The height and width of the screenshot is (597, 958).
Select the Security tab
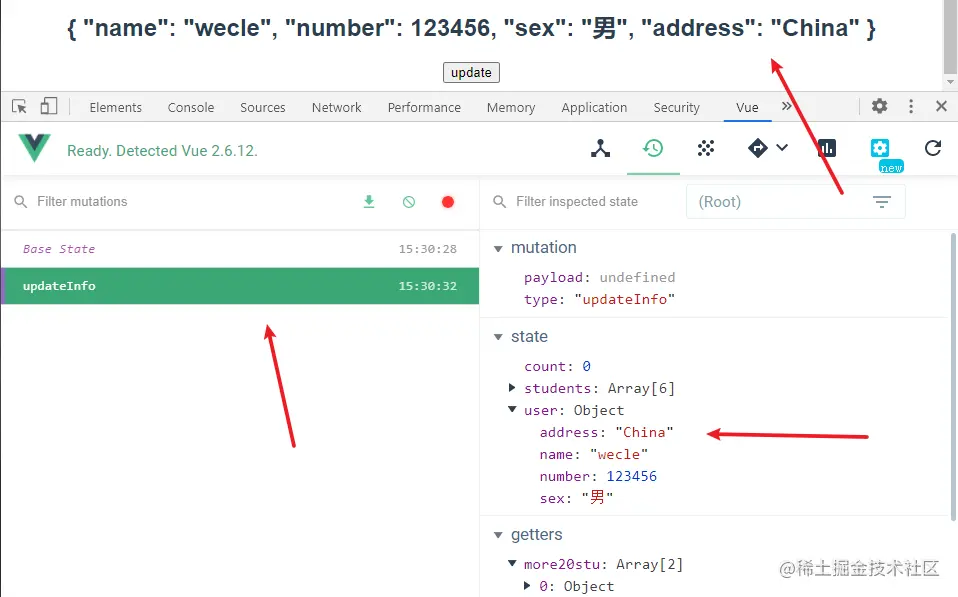point(676,108)
